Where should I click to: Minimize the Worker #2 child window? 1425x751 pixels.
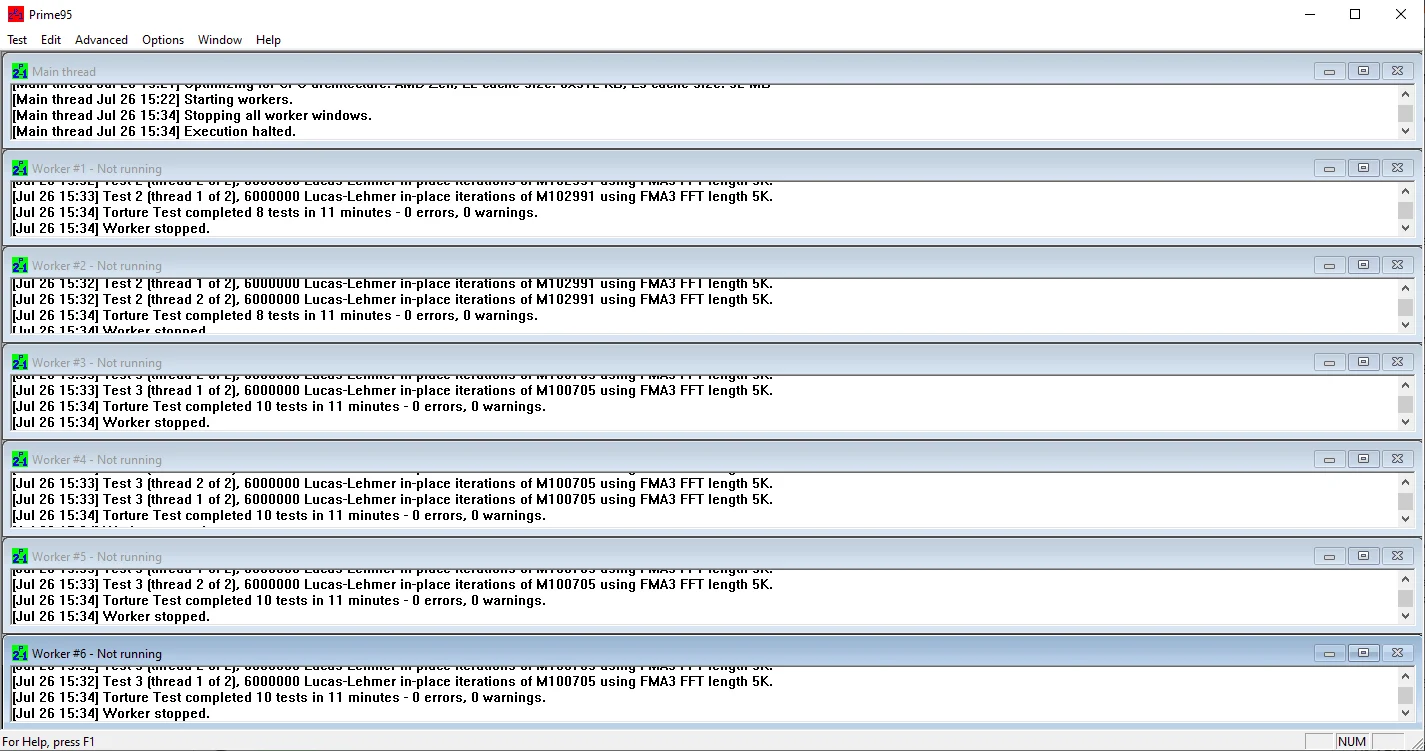click(x=1329, y=265)
